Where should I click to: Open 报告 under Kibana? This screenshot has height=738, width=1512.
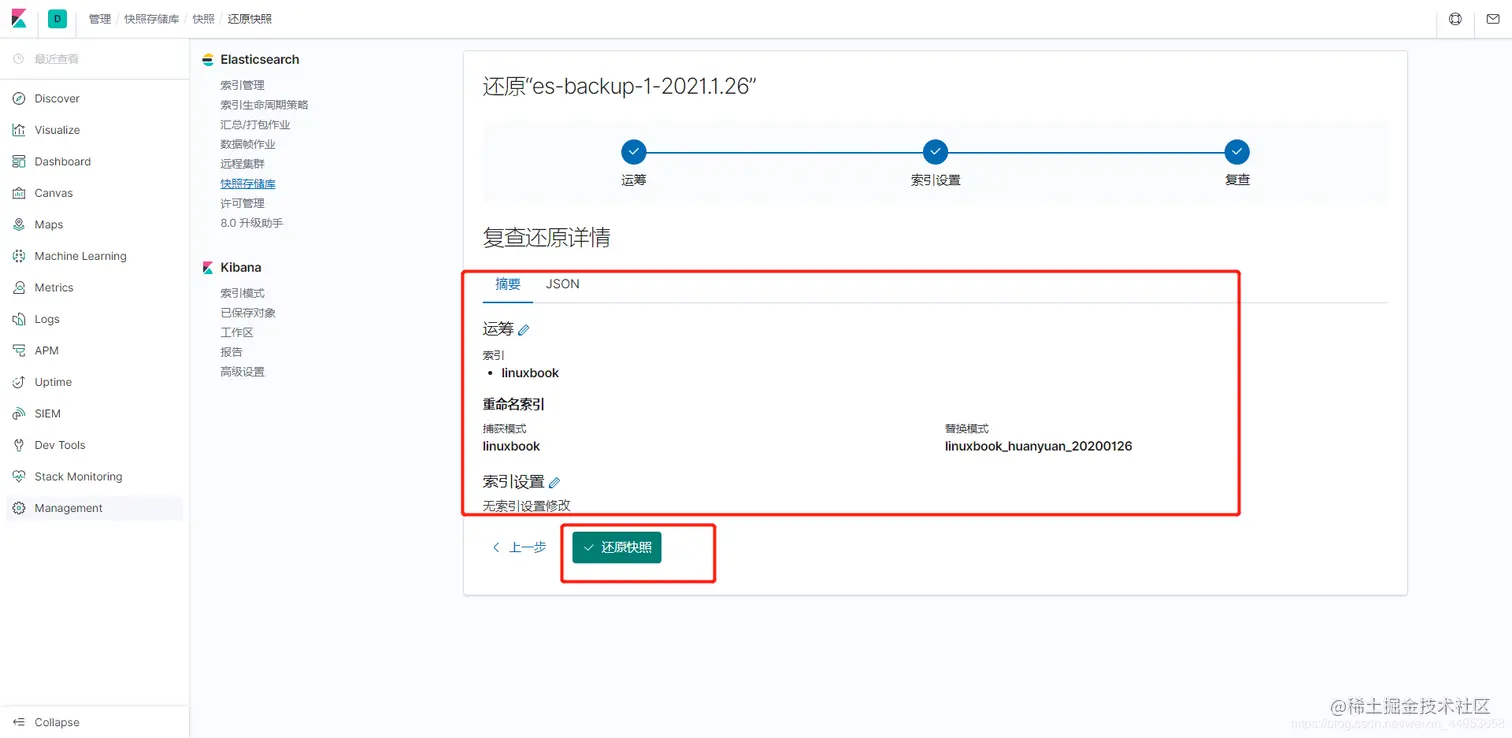point(231,352)
